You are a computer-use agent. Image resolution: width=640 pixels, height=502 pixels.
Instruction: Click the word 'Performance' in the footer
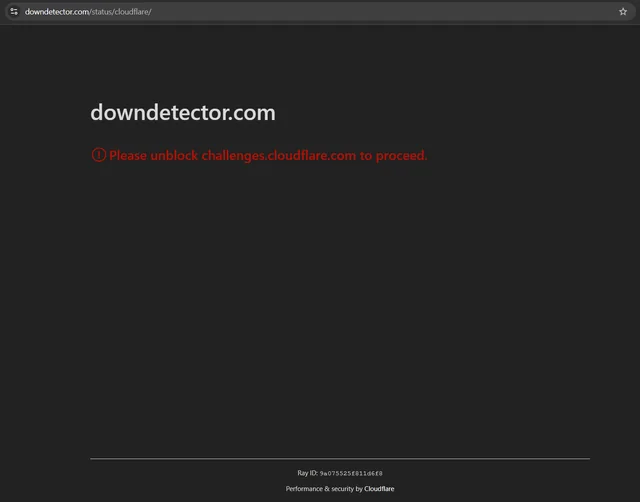coord(305,489)
